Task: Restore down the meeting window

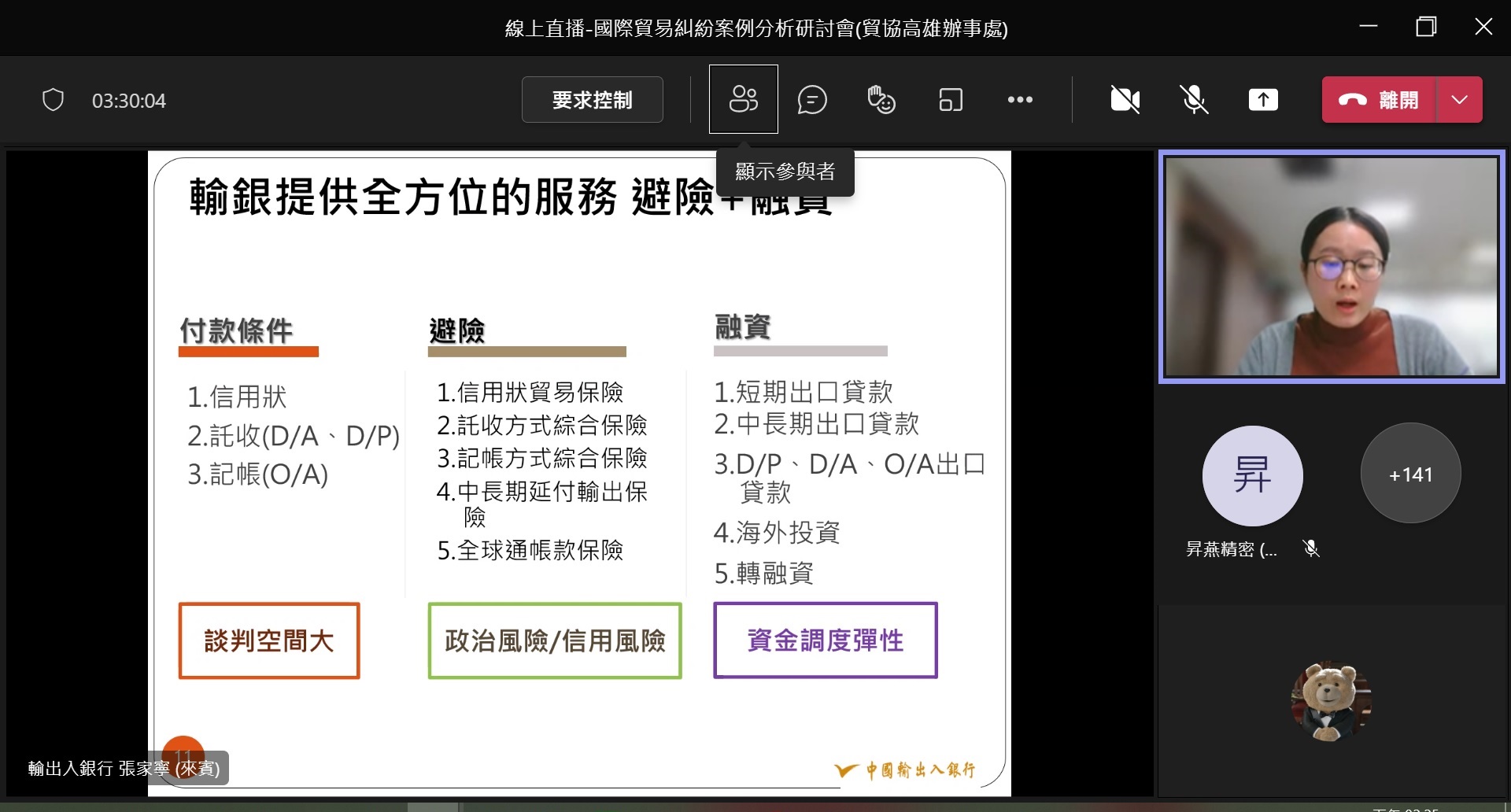Action: 1425,28
